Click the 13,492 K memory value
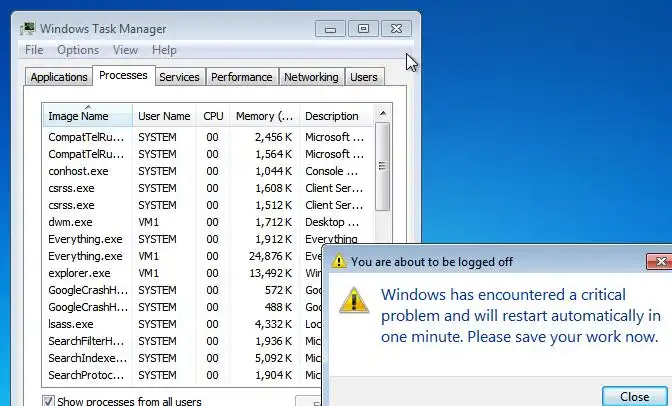The height and width of the screenshot is (406, 672). [270, 273]
